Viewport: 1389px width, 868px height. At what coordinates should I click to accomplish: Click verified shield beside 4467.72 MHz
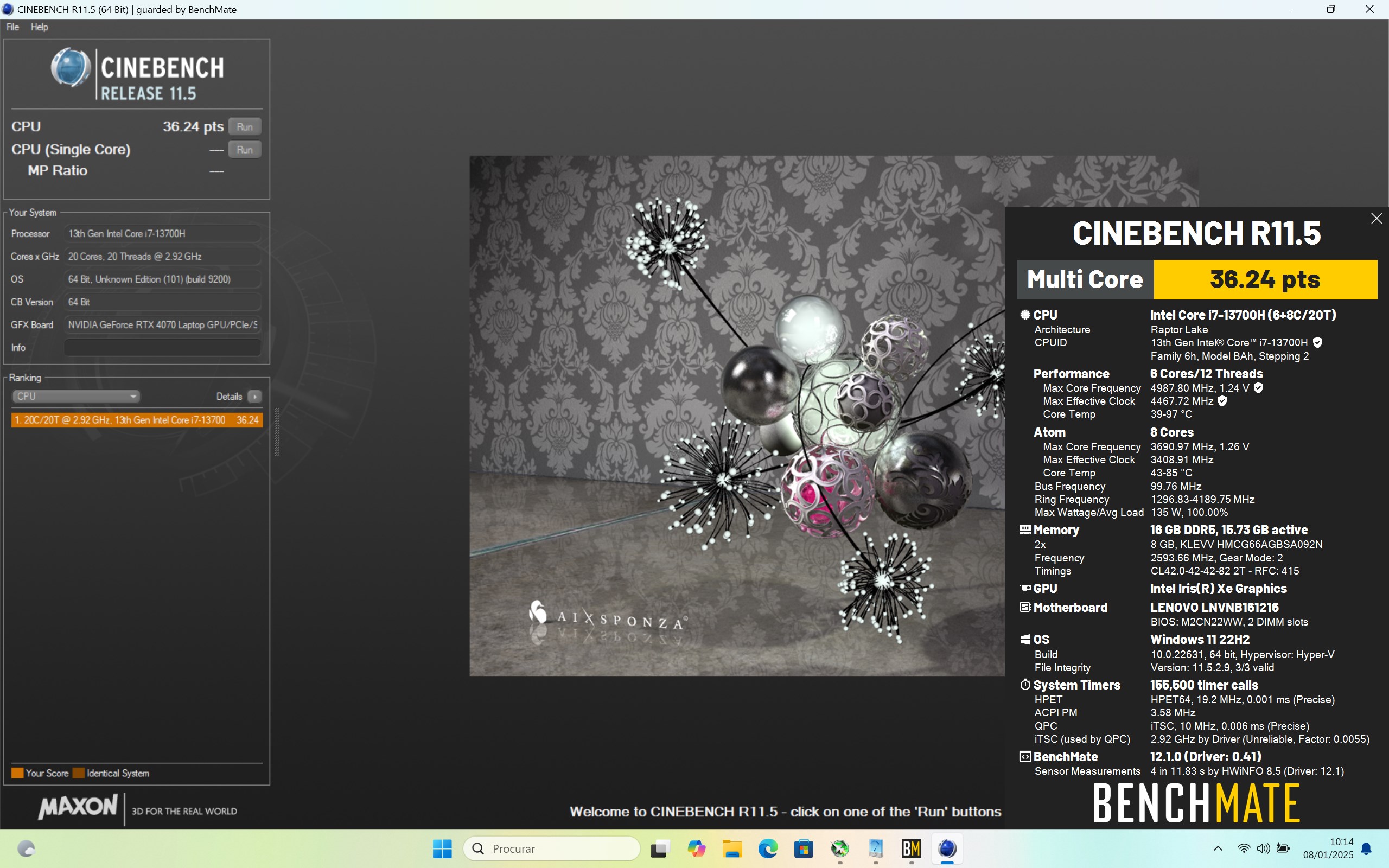click(x=1222, y=401)
